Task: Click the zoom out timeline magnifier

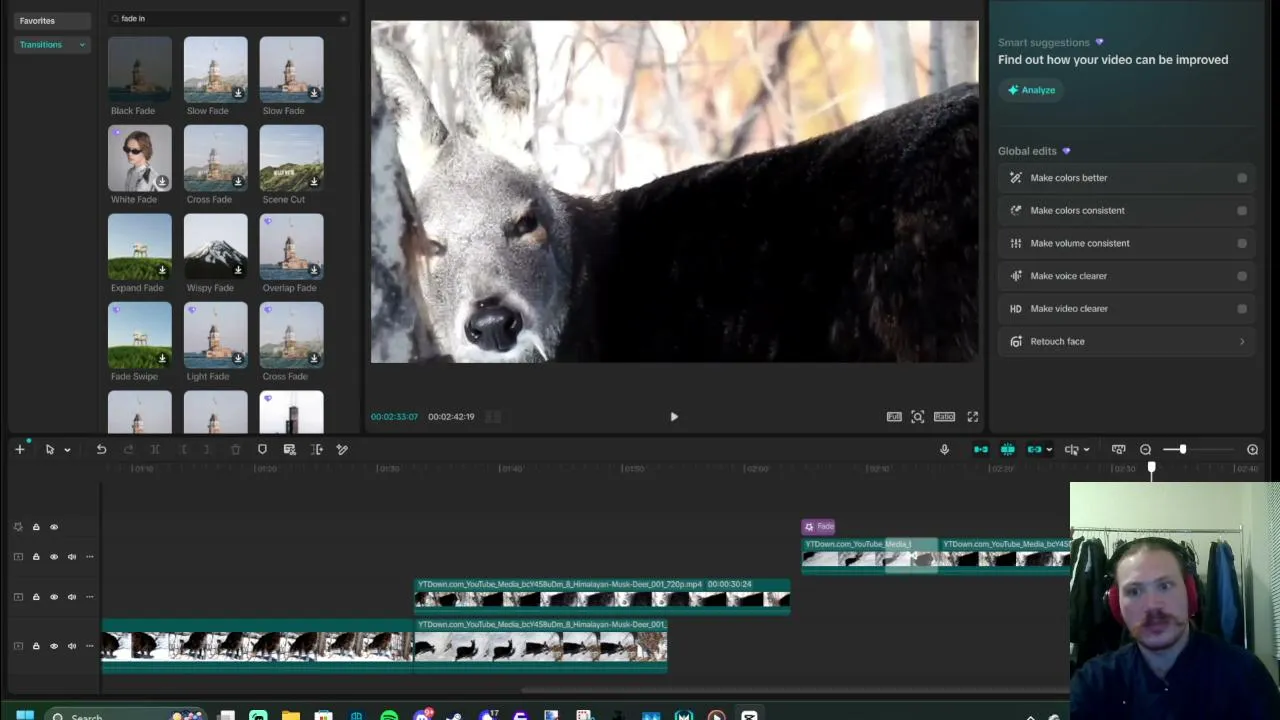Action: click(1146, 449)
